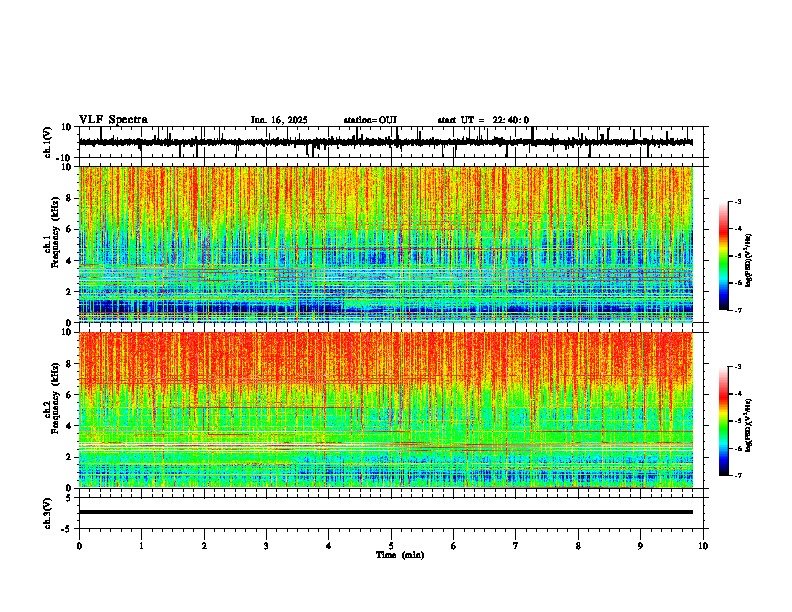Click the -7 label on ch.2 color scale
The height and width of the screenshot is (612, 792).
(738, 476)
